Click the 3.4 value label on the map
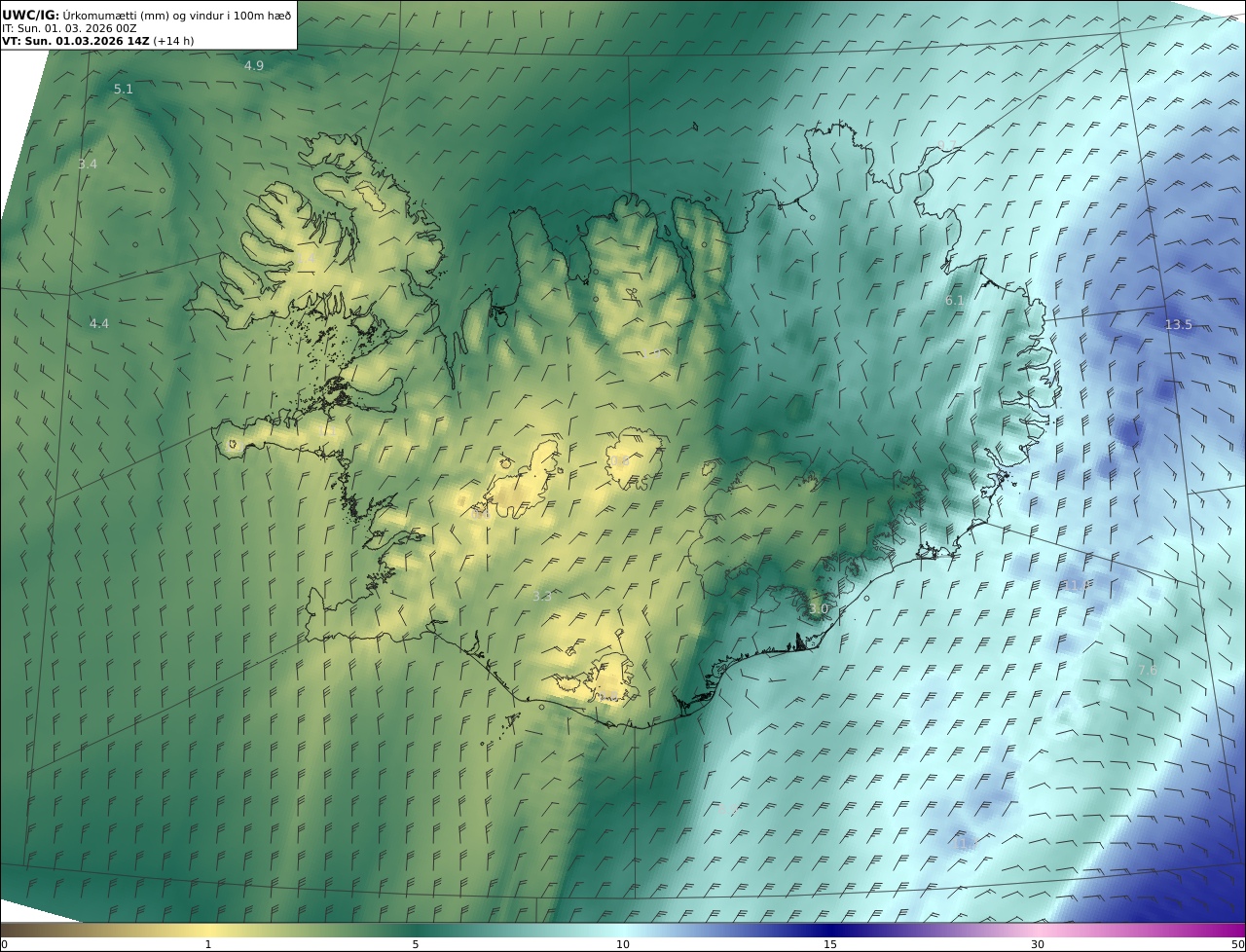Image resolution: width=1246 pixels, height=952 pixels. tap(88, 164)
